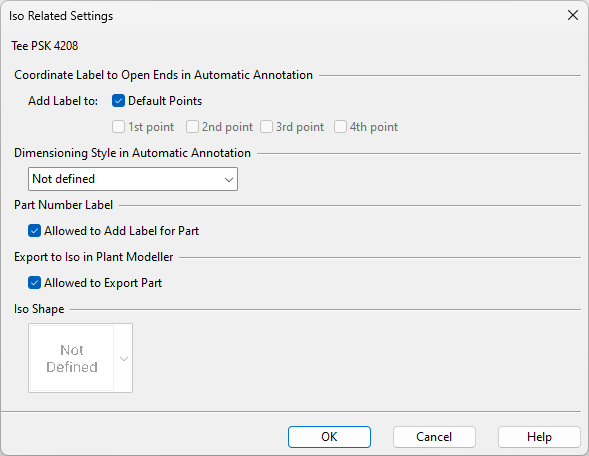
Task: Open the Dimensioning Style combo box
Action: (x=133, y=179)
